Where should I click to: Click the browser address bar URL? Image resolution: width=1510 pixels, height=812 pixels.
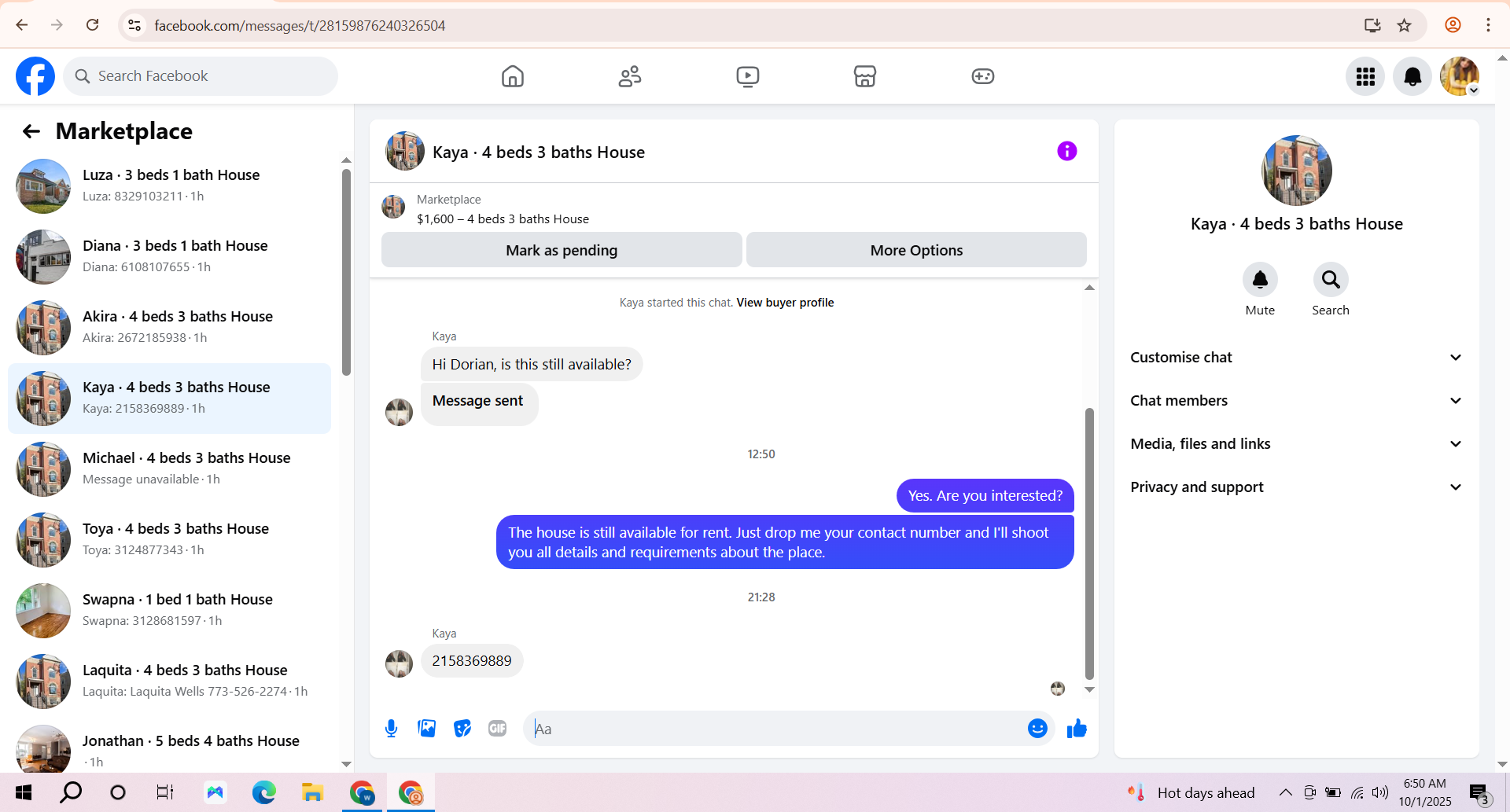(x=300, y=26)
